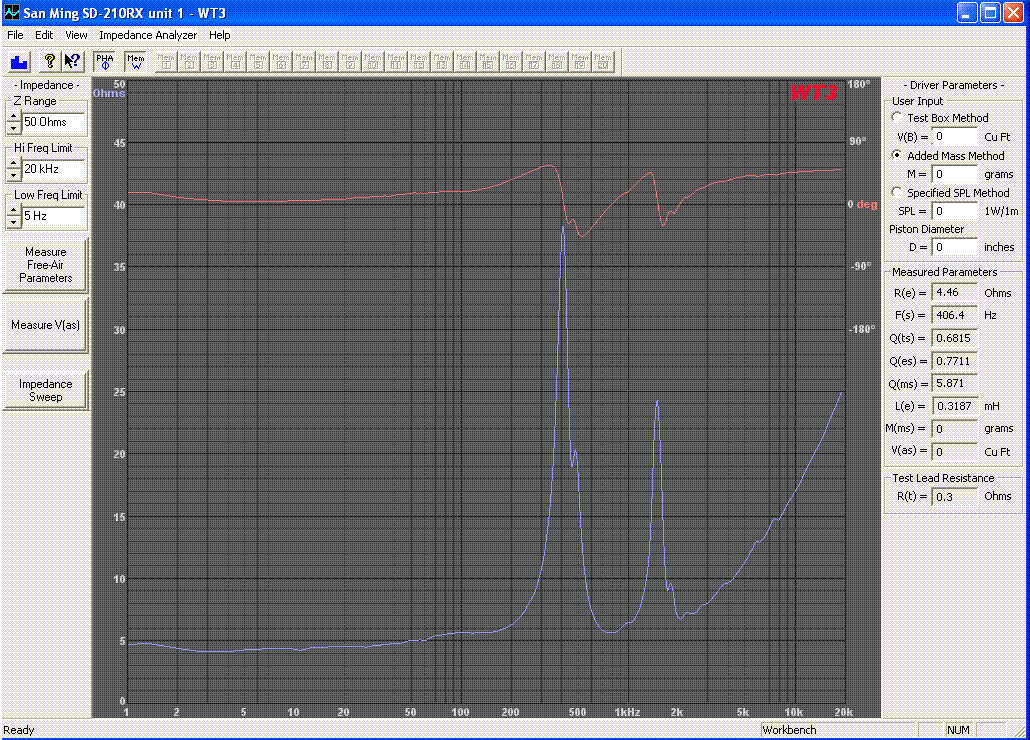Screen dimensions: 1030x740
Task: Click the Q(ts) value 0.6815 field
Action: [x=954, y=338]
